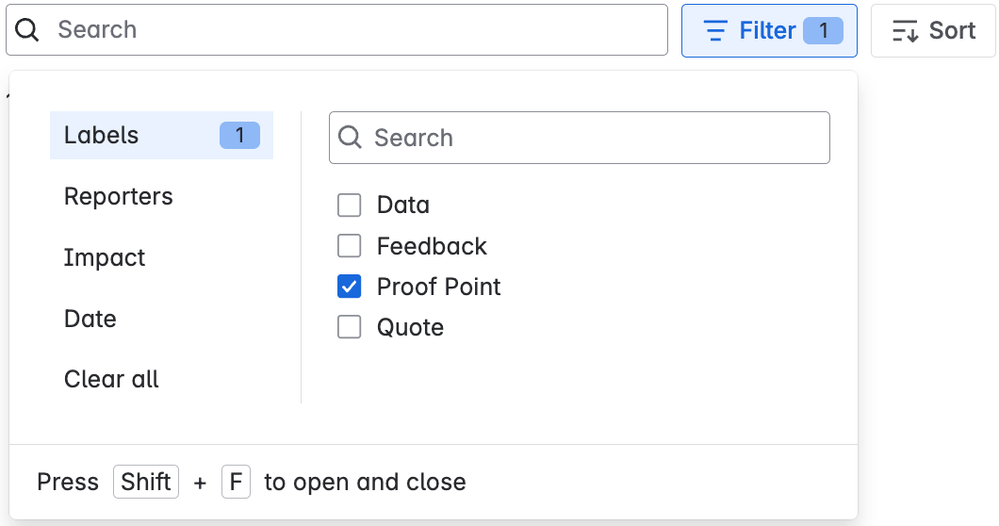Click the Filter count badge
The height and width of the screenshot is (526, 999).
[824, 31]
